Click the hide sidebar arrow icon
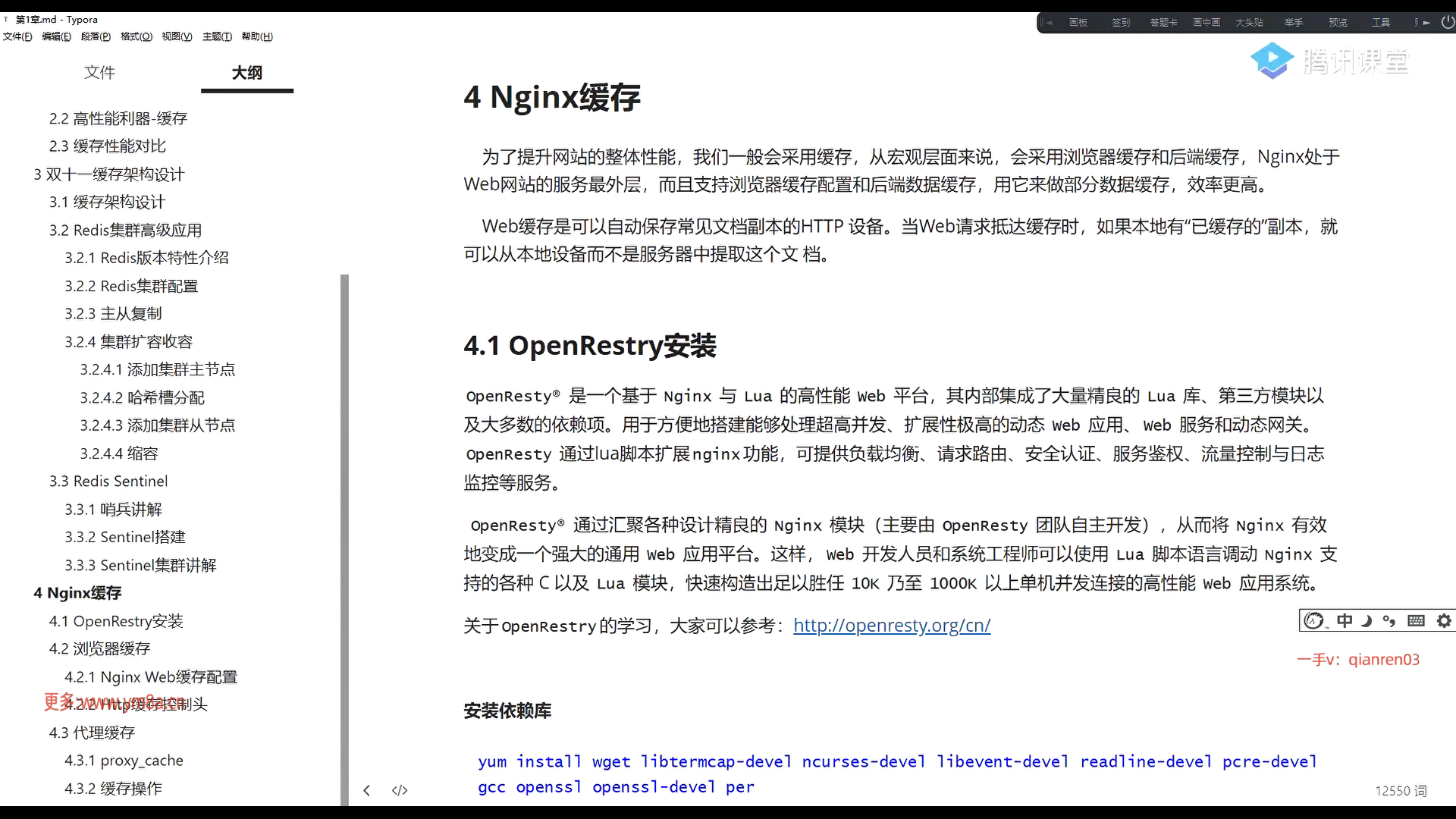Screen dimensions: 1456x819 click(x=366, y=790)
